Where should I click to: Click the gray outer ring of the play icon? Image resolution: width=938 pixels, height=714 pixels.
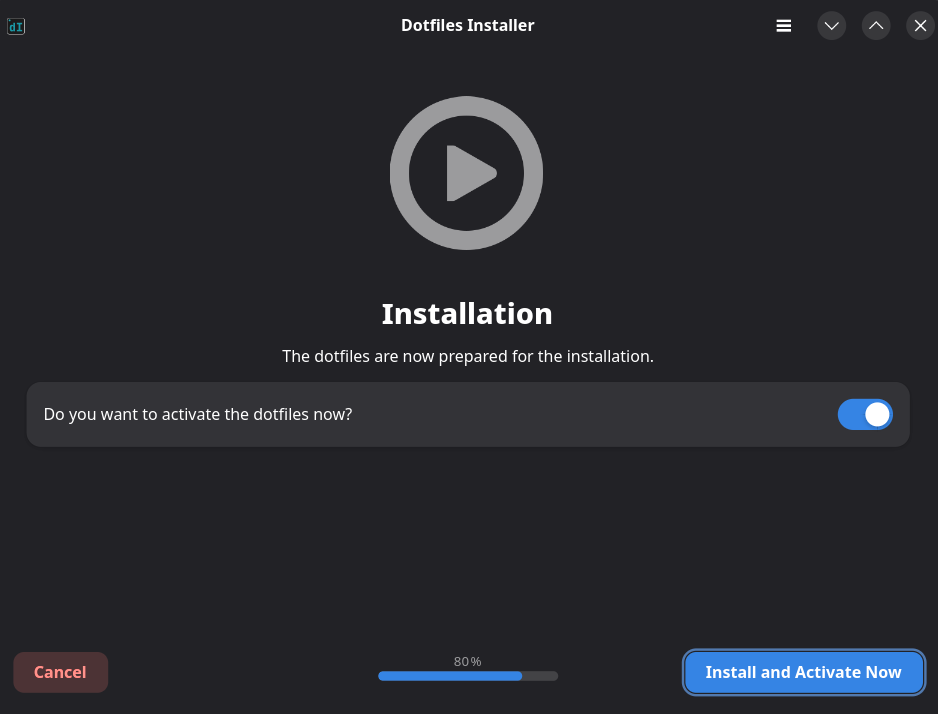400,173
